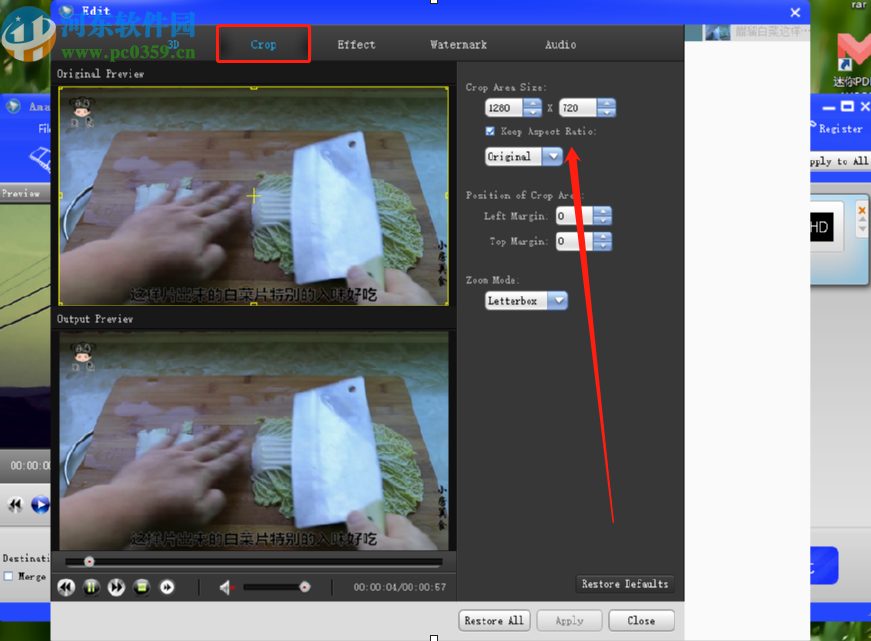Click the Apply button
The width and height of the screenshot is (871, 641).
click(x=569, y=620)
